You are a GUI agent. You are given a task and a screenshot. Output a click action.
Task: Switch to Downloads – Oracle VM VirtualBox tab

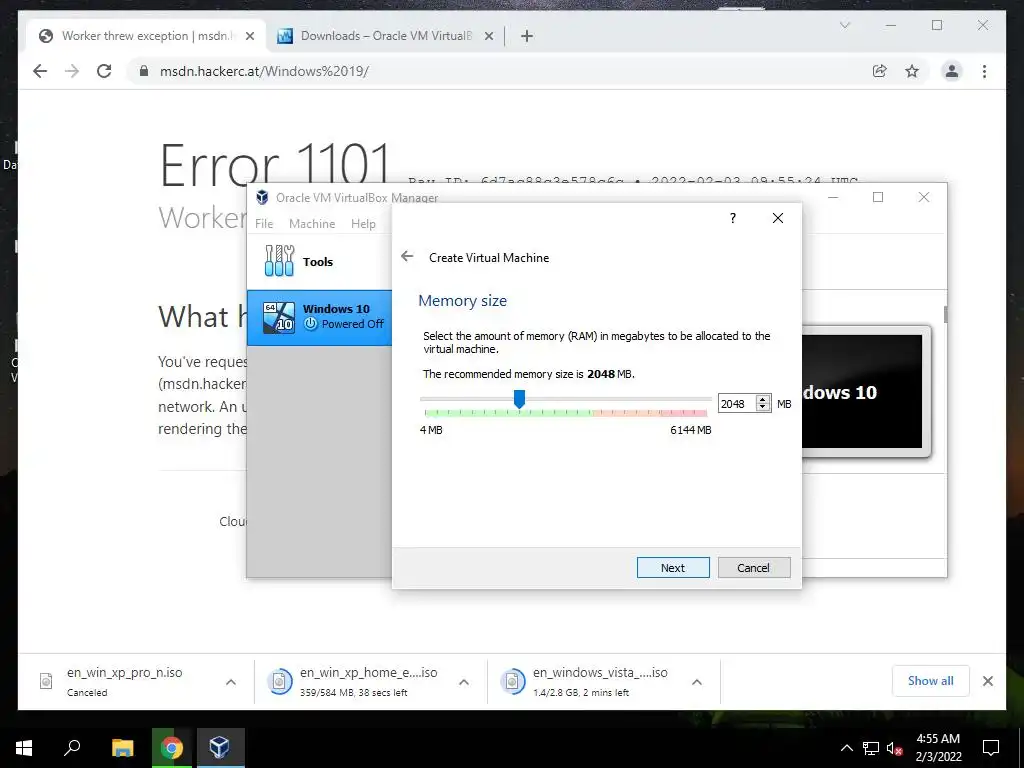click(385, 36)
